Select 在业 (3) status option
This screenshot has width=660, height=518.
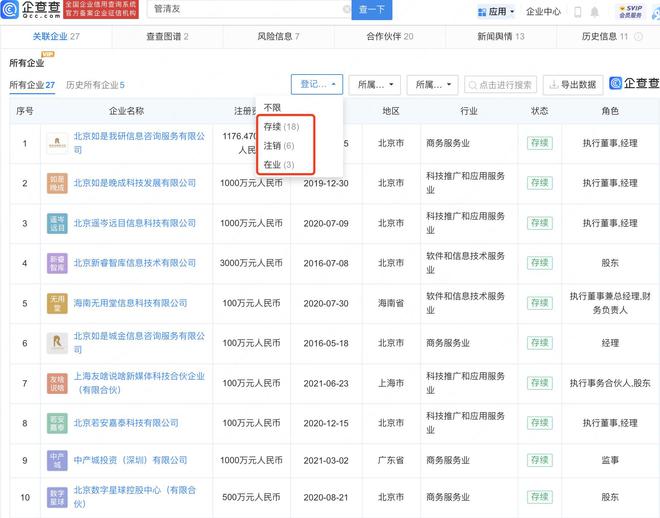tap(278, 164)
